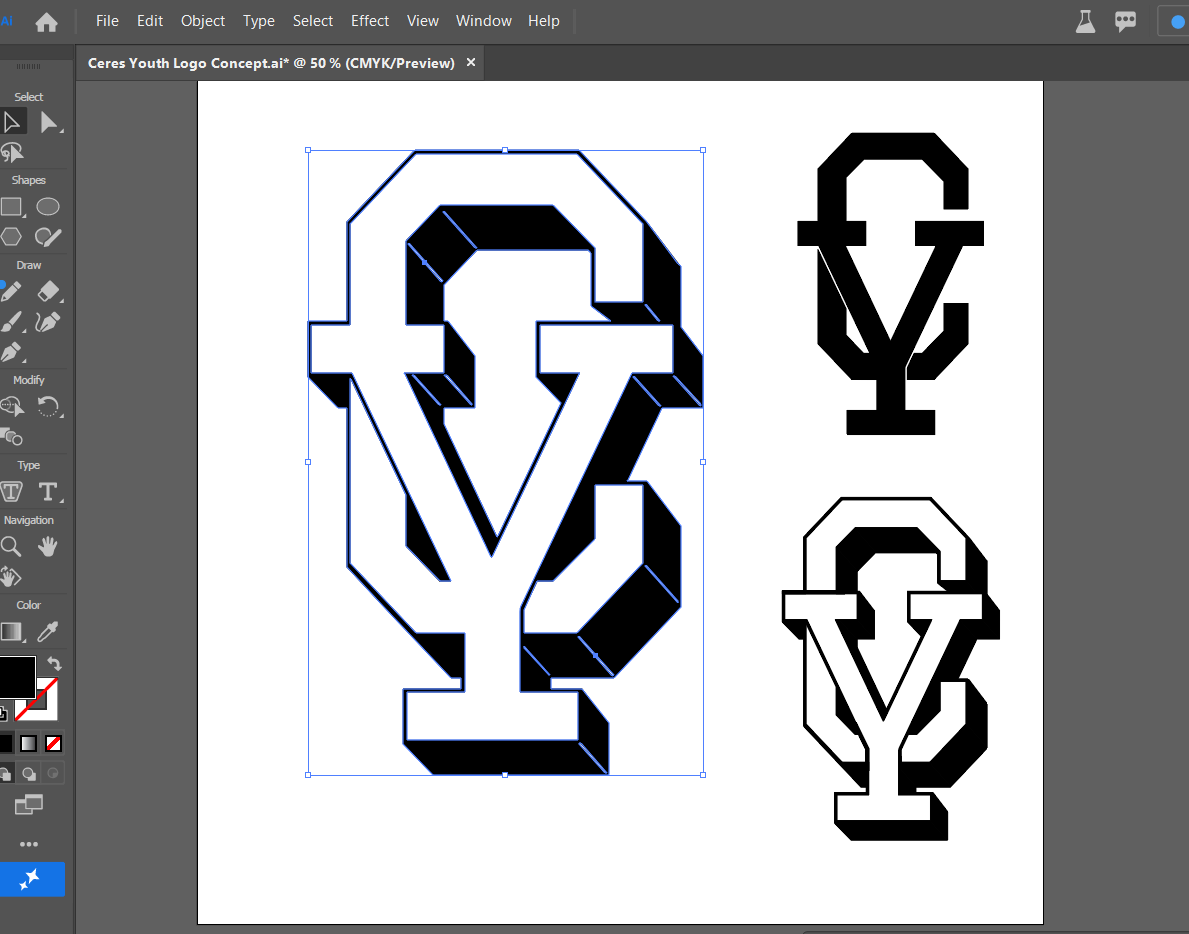1189x934 pixels.
Task: Pick the Hand pan tool
Action: click(x=48, y=547)
